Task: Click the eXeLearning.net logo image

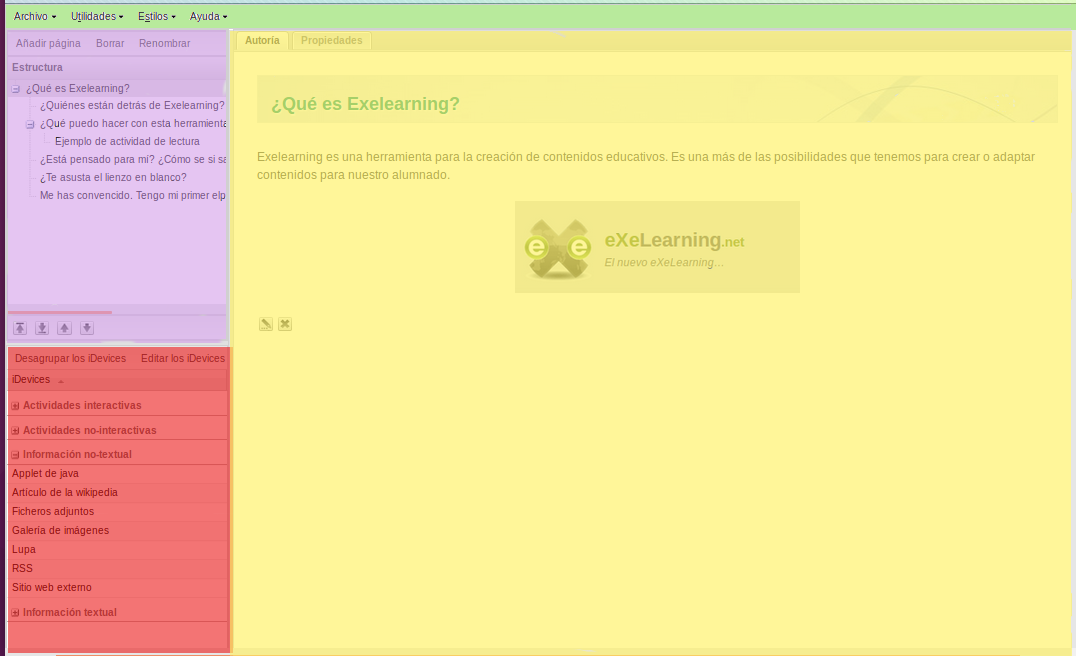Action: [x=657, y=247]
